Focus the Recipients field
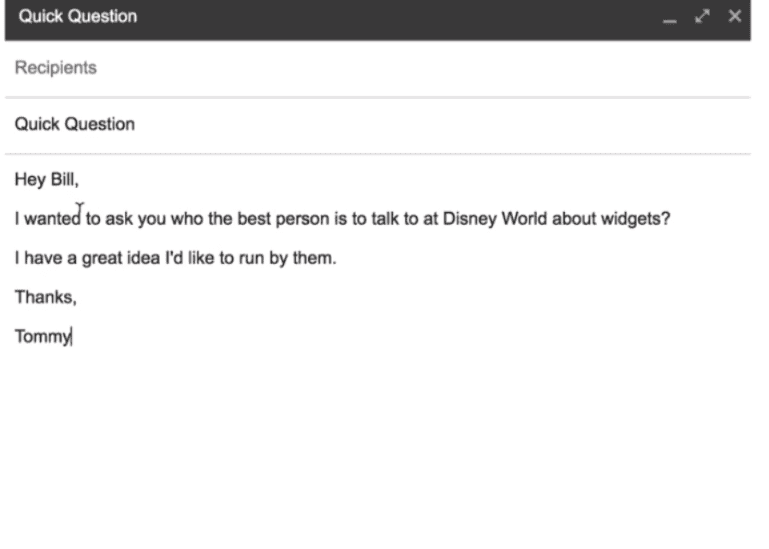769x549 pixels. coord(378,68)
